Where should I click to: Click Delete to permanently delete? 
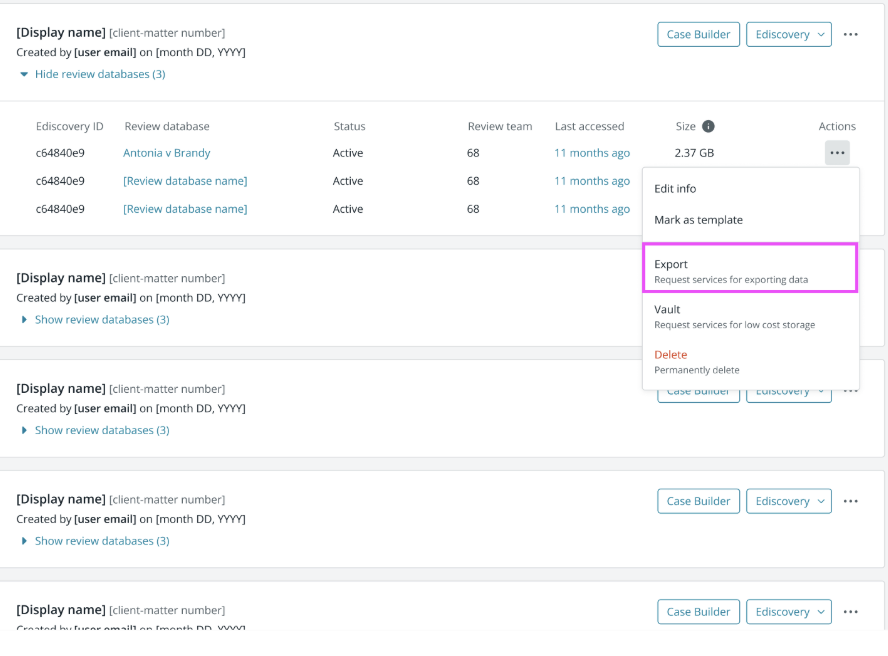click(x=671, y=354)
